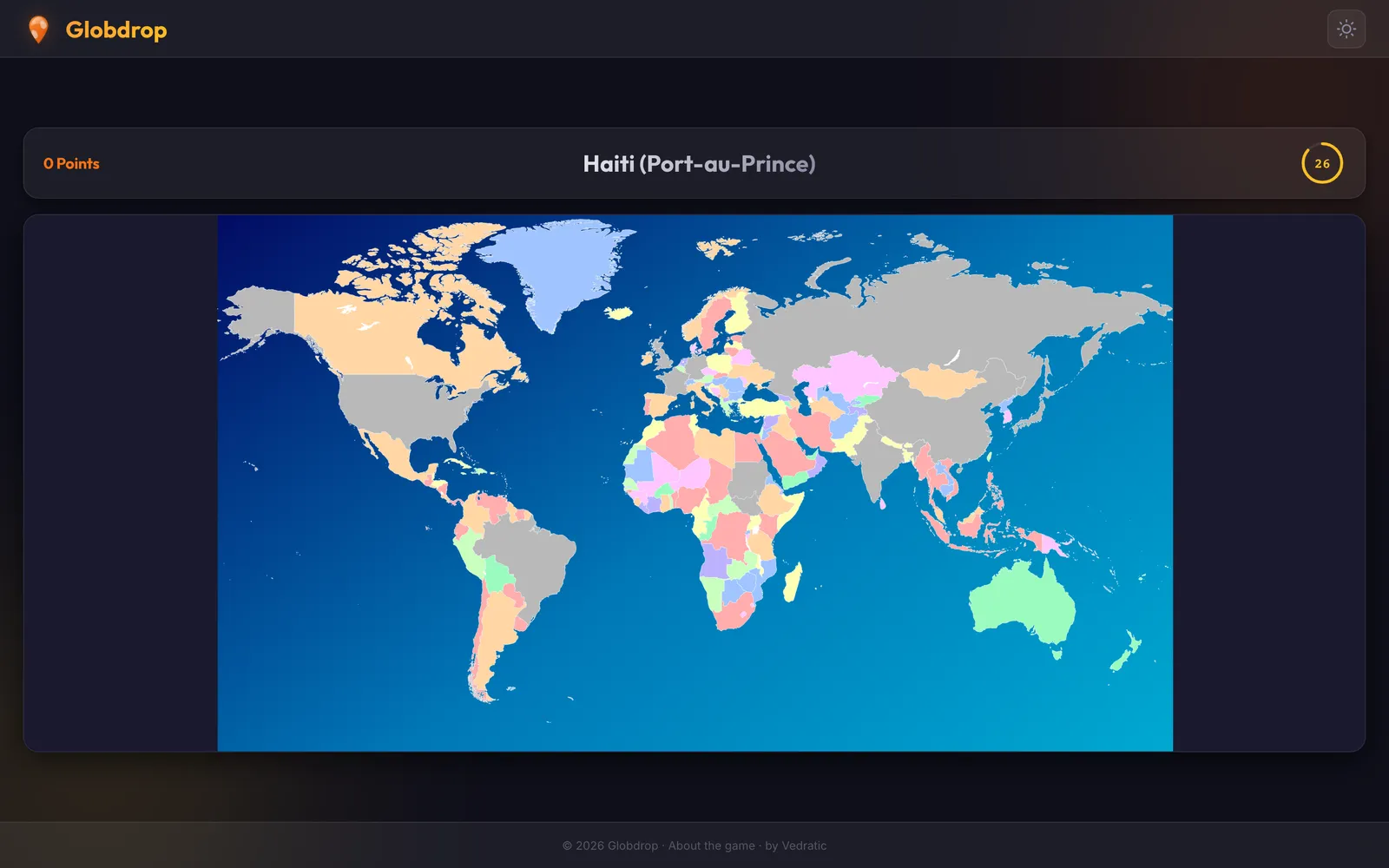The width and height of the screenshot is (1389, 868).
Task: Select Iceland on the map
Action: tap(620, 313)
